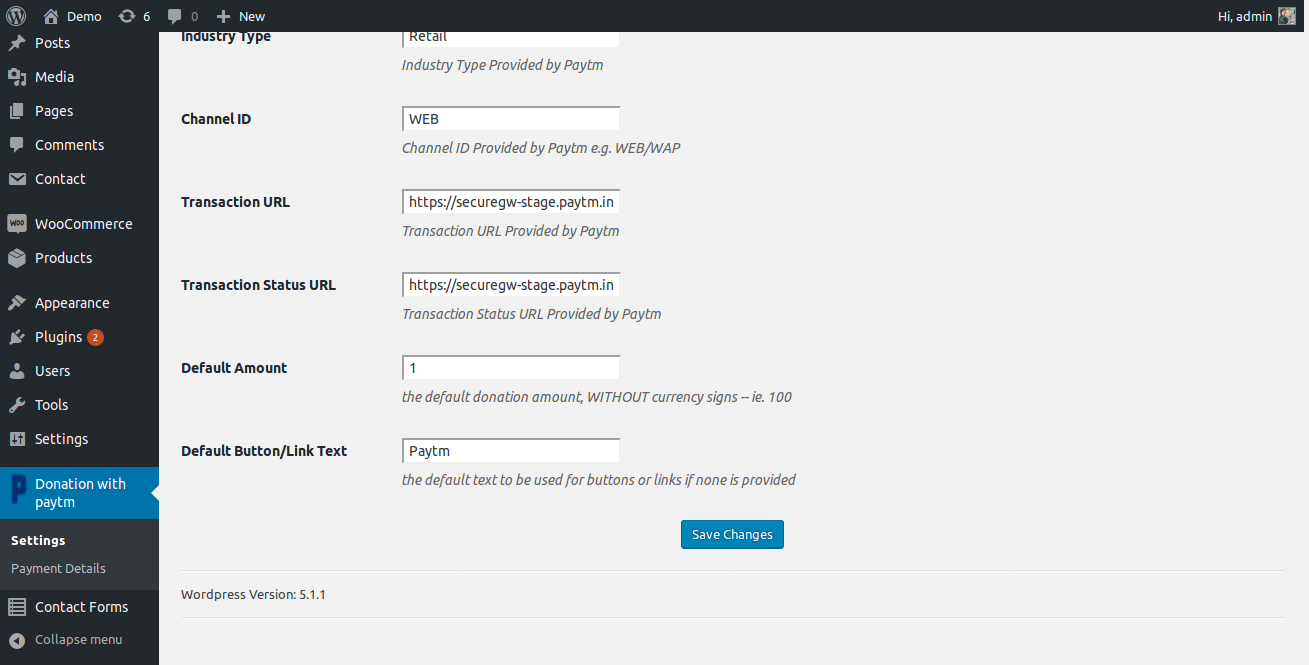Click the WordPress logo icon
This screenshot has width=1309, height=665.
(16, 16)
